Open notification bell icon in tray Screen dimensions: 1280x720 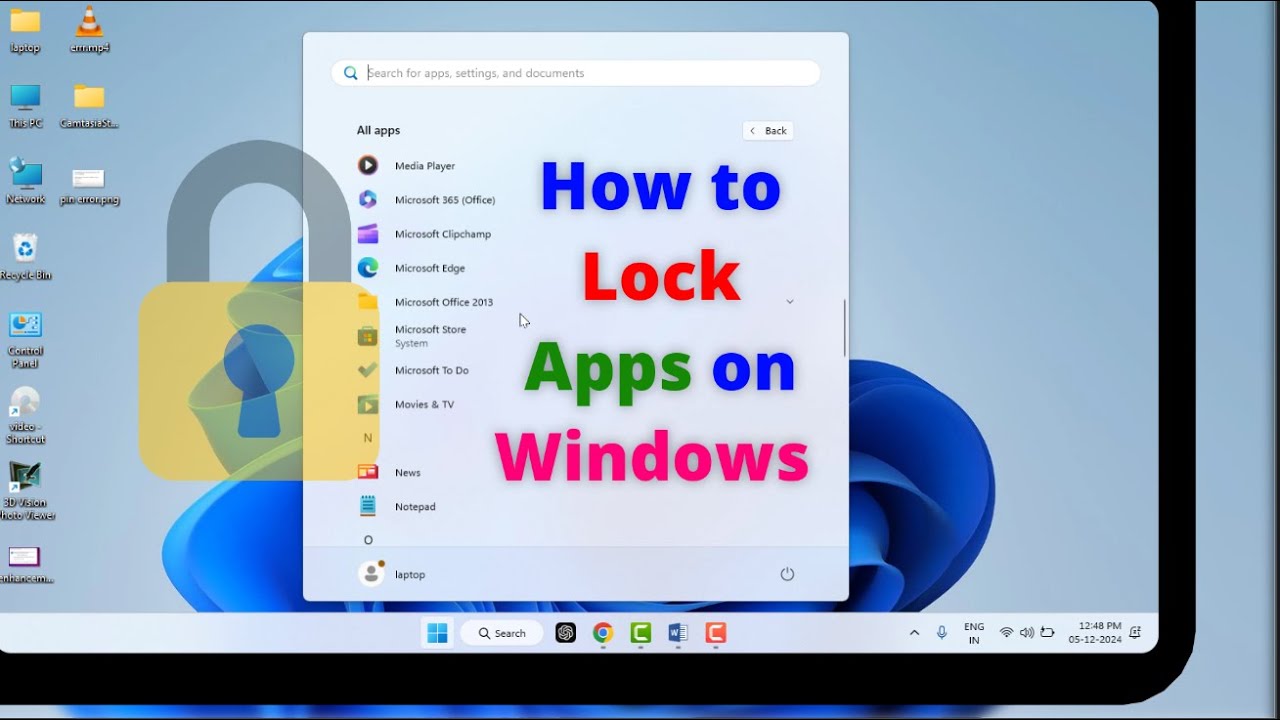1135,633
